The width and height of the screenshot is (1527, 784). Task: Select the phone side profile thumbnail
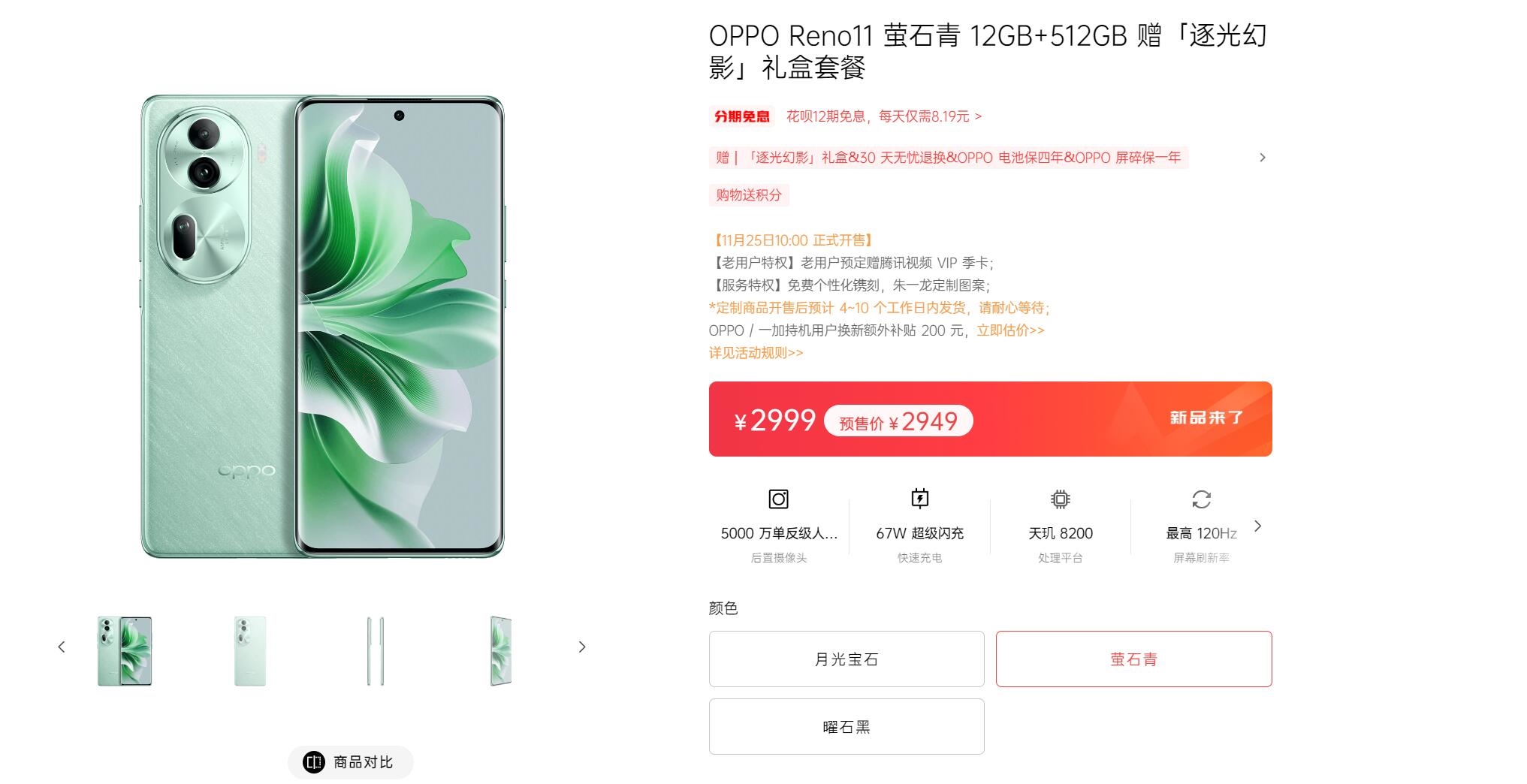376,651
